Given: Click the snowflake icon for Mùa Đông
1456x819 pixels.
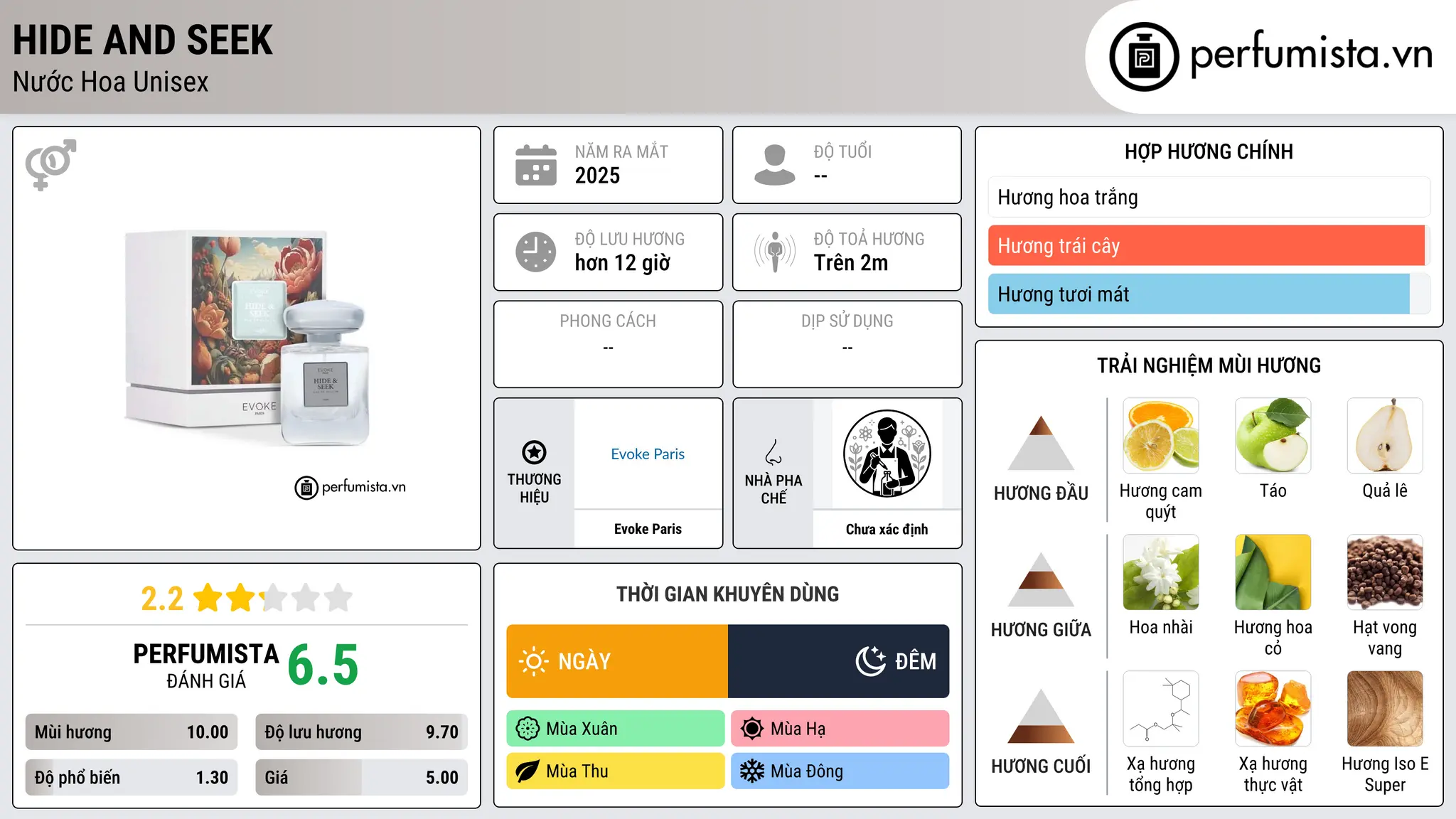Looking at the screenshot, I should click(x=752, y=771).
